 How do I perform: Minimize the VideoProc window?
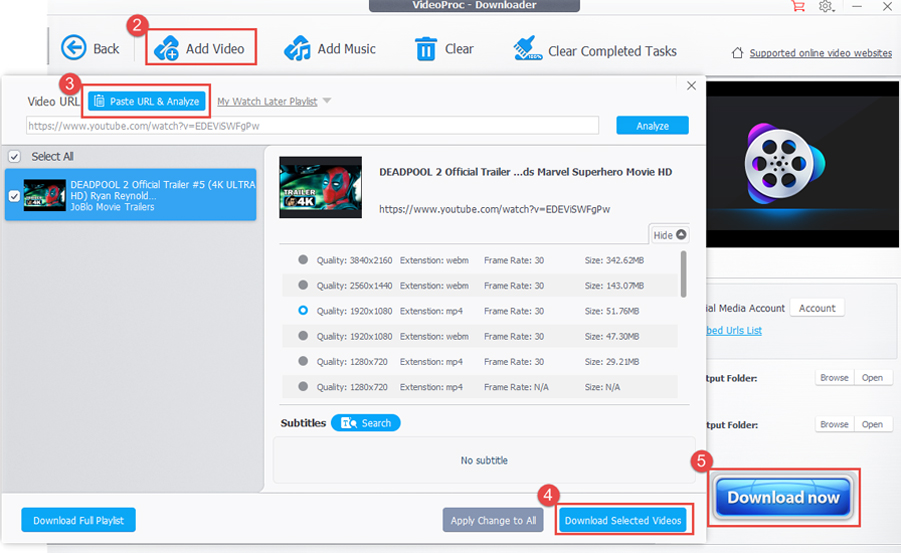click(x=857, y=6)
